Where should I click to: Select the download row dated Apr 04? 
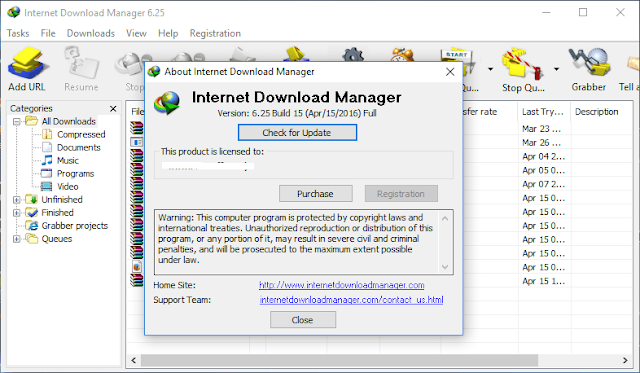[x=543, y=157]
